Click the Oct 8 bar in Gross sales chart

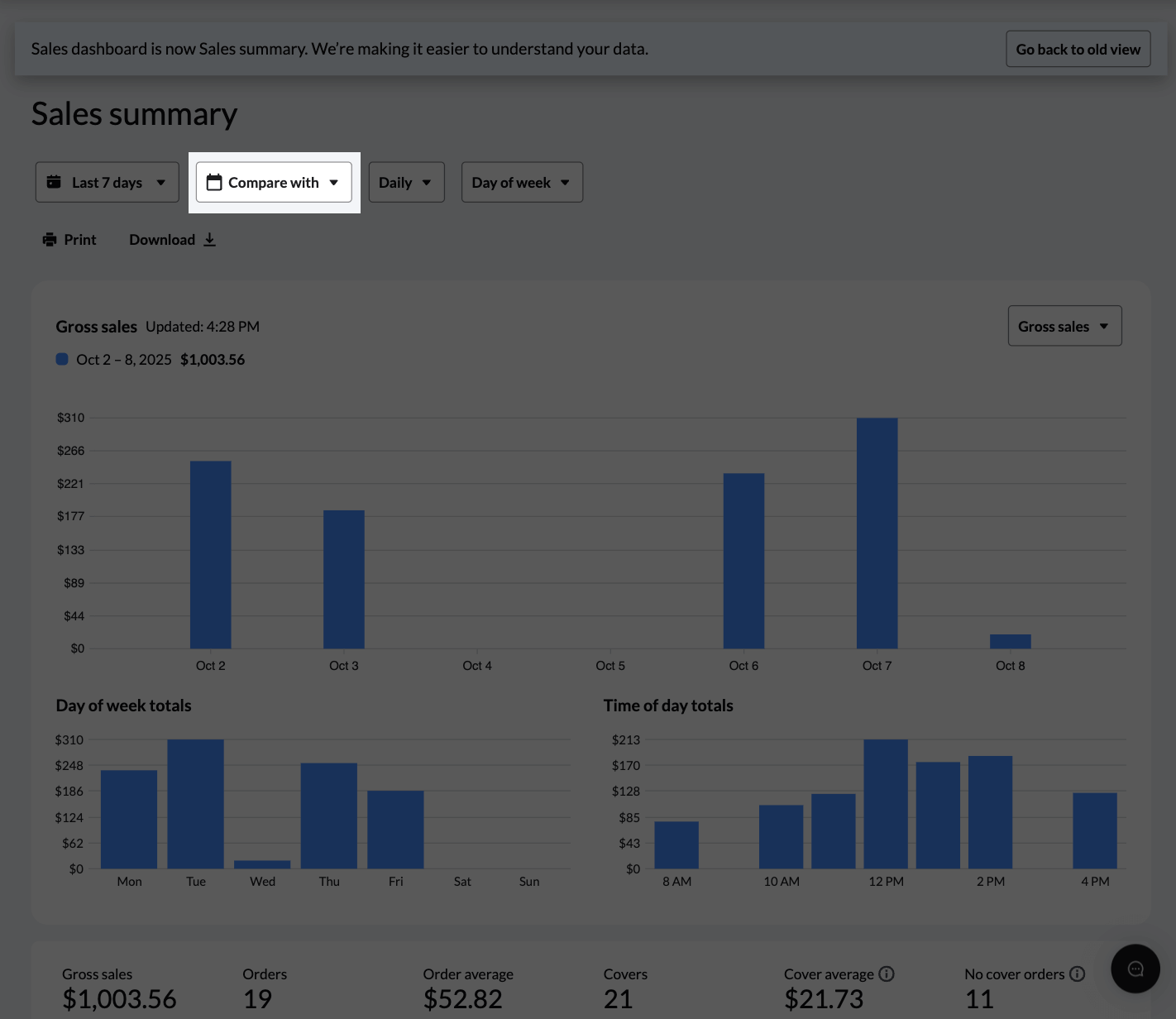[x=1010, y=642]
